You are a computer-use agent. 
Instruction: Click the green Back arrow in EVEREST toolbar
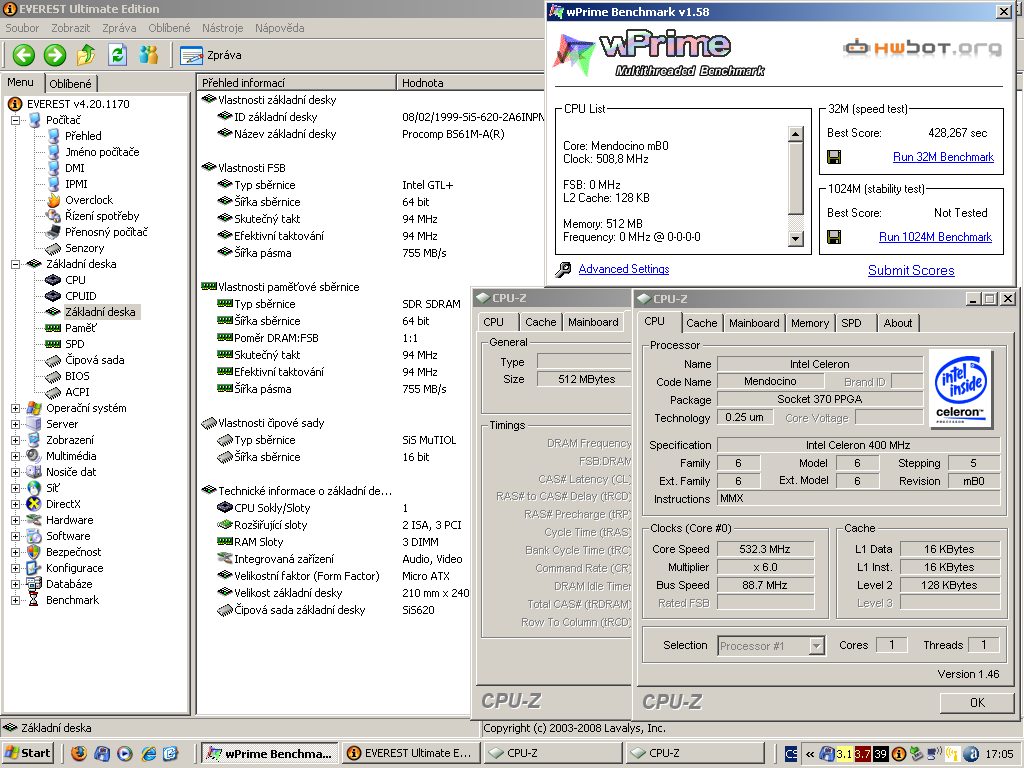(24, 55)
